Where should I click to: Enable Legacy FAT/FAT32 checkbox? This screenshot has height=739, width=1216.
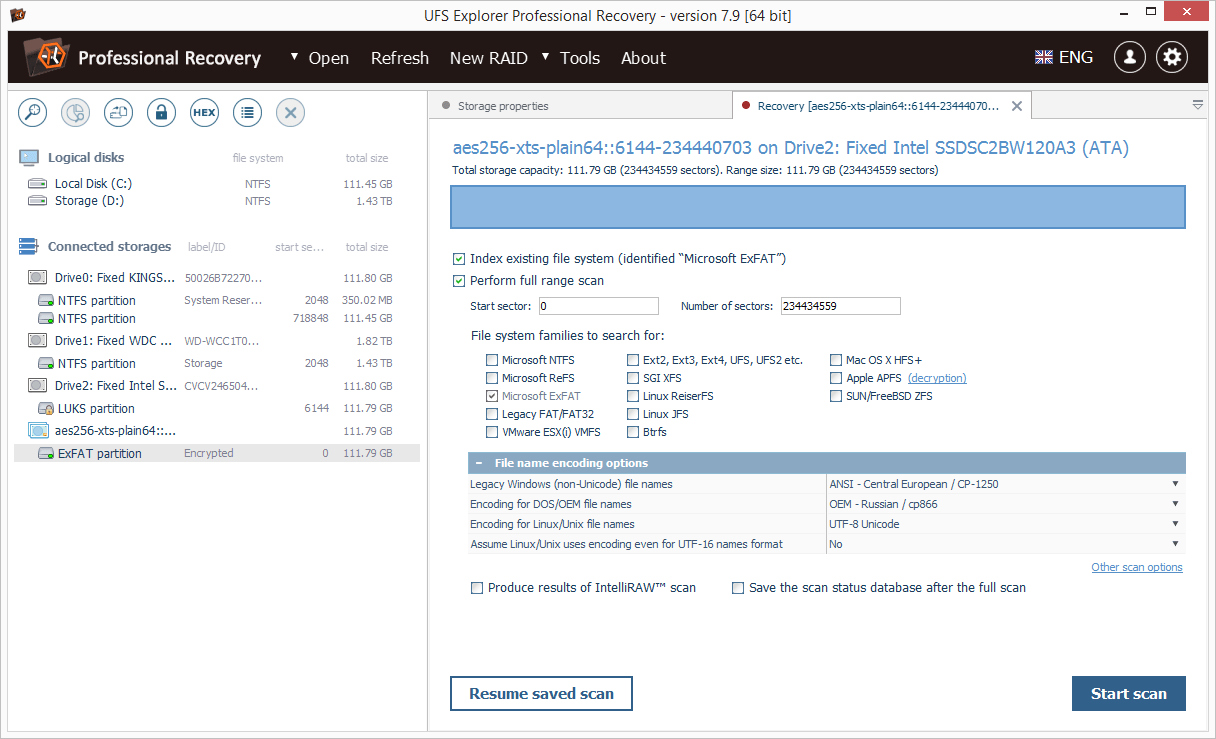pos(491,414)
